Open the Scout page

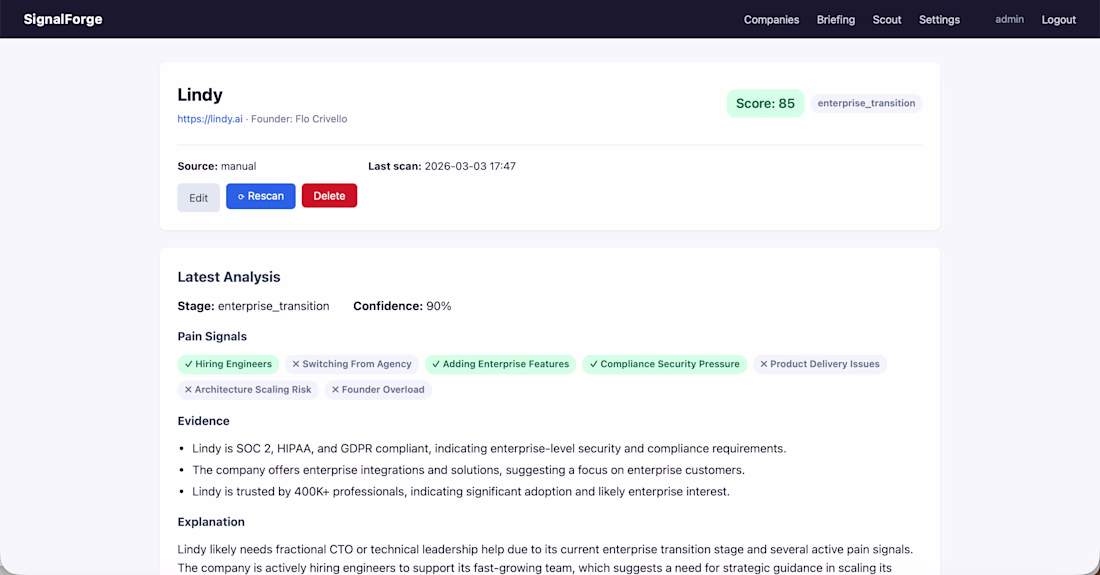887,20
